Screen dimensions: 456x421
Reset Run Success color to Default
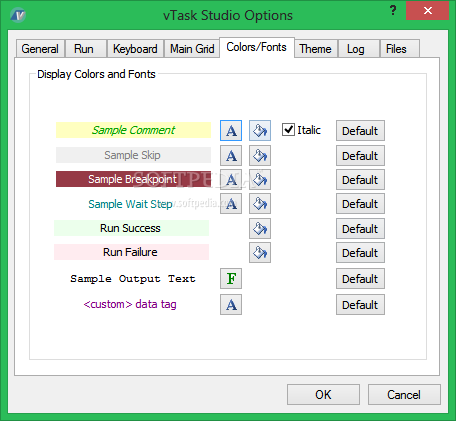(360, 229)
